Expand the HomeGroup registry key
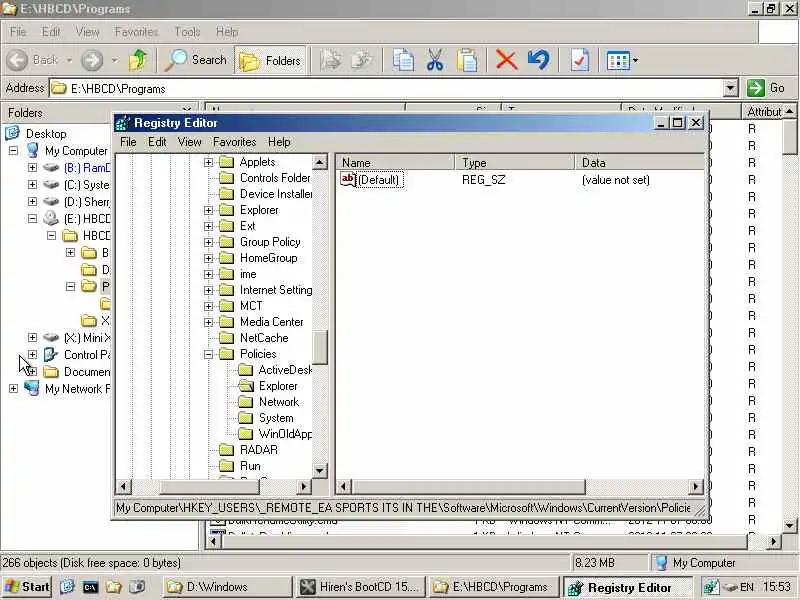Image resolution: width=800 pixels, height=600 pixels. tap(208, 258)
